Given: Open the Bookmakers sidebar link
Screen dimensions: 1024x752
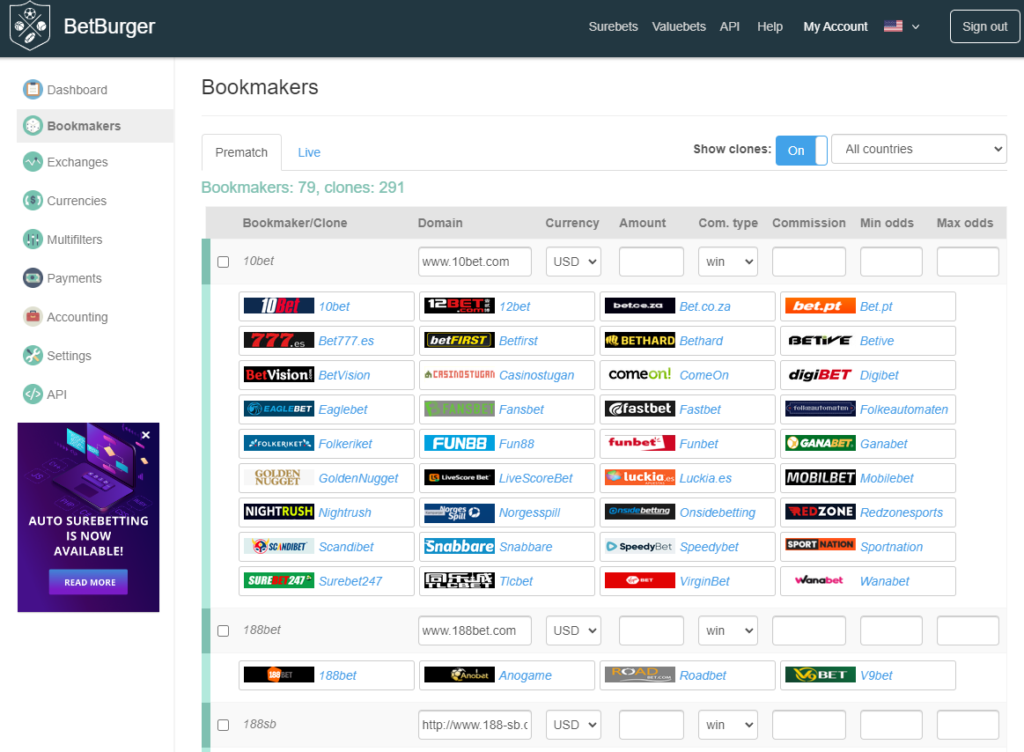Looking at the screenshot, I should pyautogui.click(x=95, y=126).
